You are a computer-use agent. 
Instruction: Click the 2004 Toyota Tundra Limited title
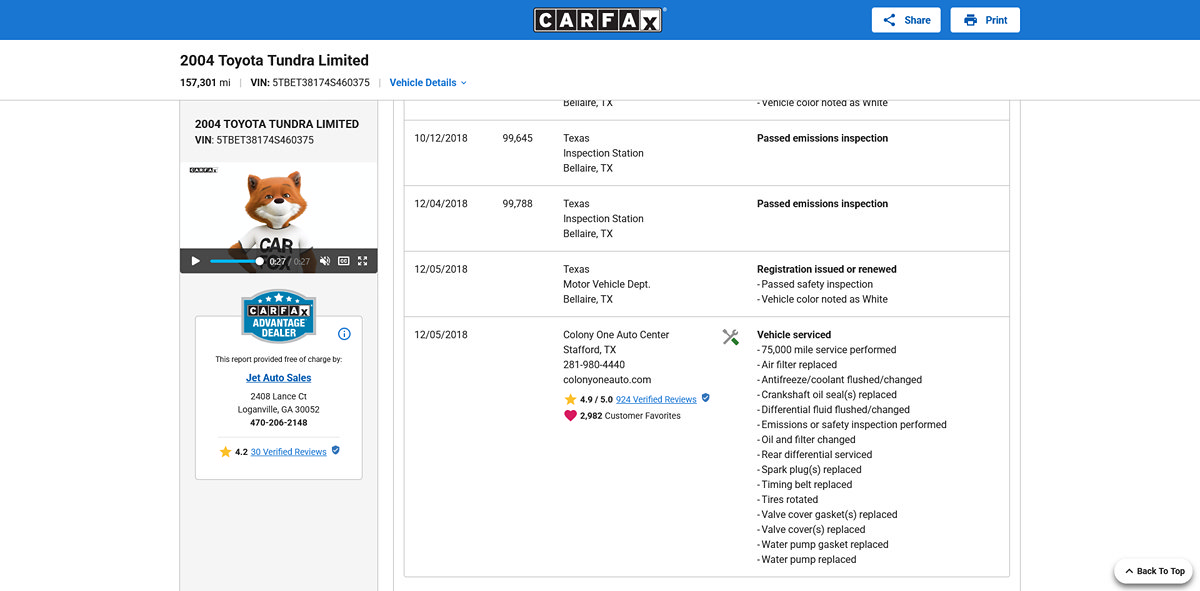[x=274, y=60]
